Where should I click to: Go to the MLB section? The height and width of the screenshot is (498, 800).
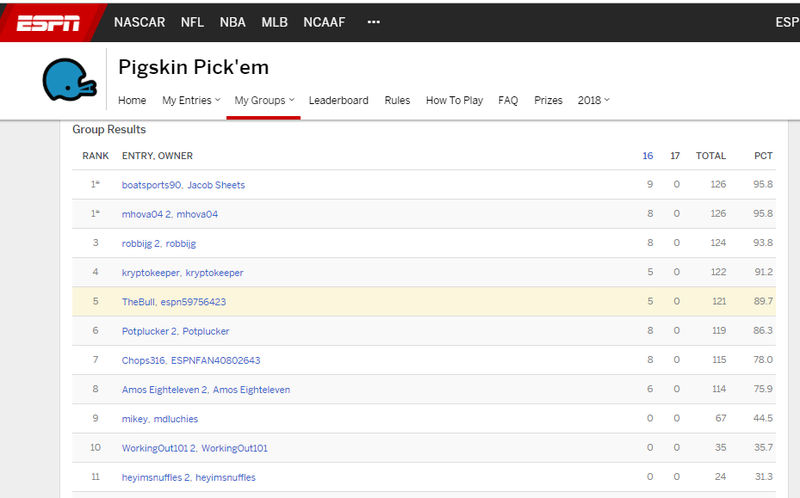274,22
